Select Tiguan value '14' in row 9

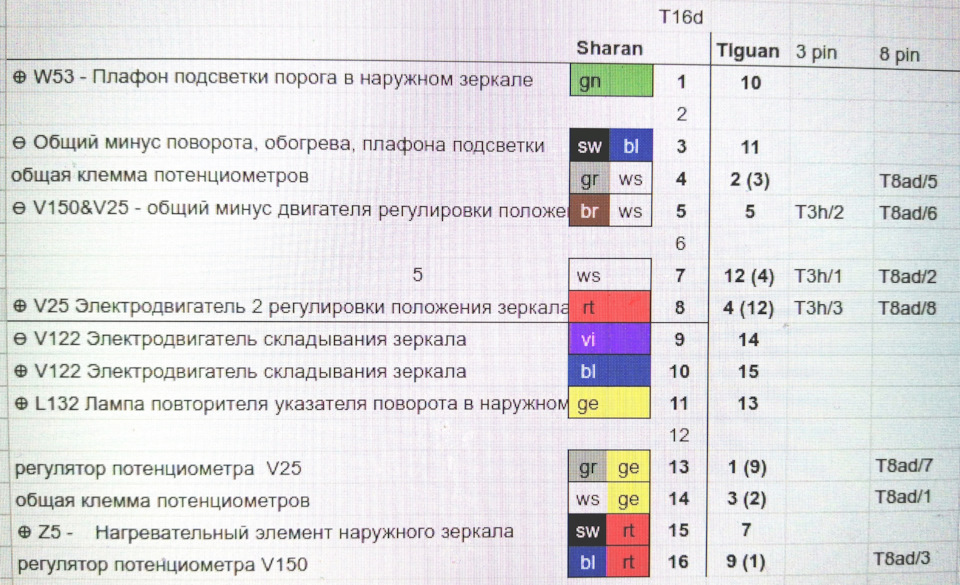(x=748, y=340)
